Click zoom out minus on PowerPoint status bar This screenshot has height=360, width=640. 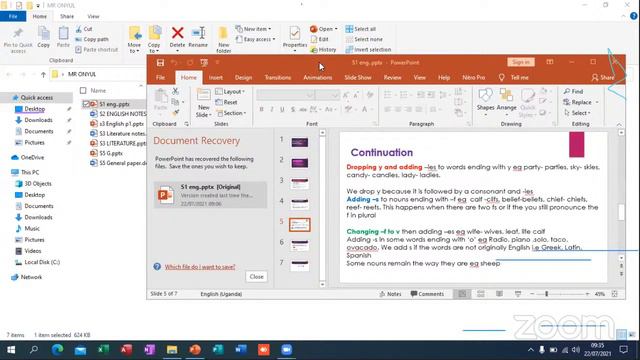coord(532,294)
